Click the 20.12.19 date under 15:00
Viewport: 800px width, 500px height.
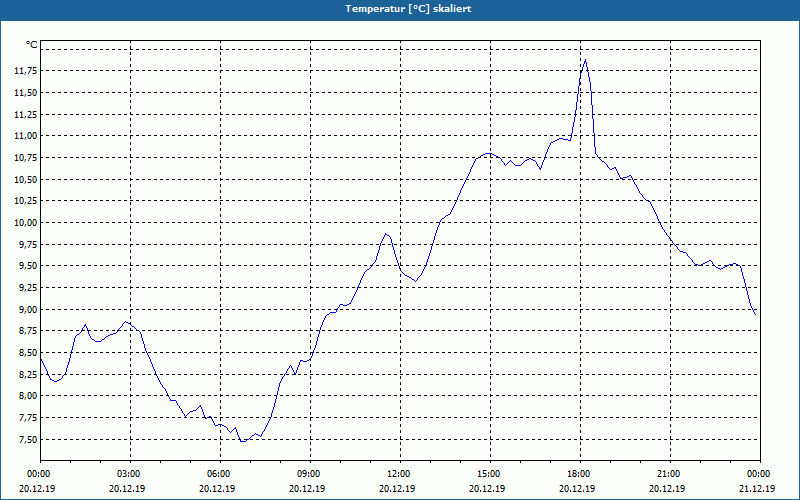click(487, 488)
